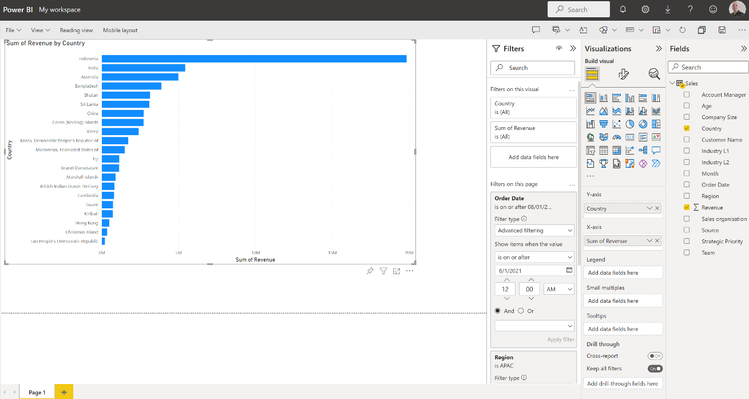Image resolution: width=749 pixels, height=399 pixels.
Task: Select the clustered column chart visual
Action: [630, 98]
